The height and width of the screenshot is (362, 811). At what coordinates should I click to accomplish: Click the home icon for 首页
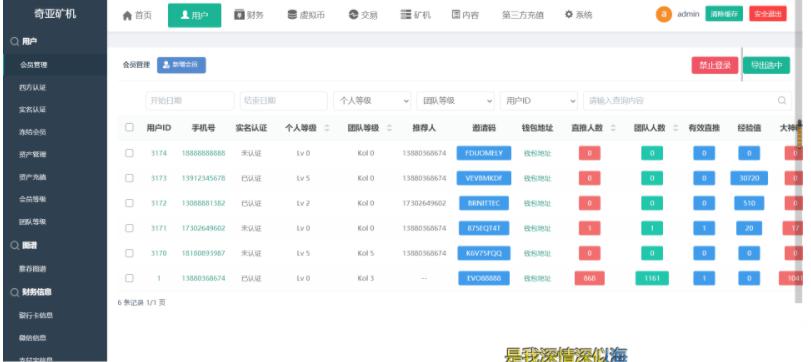point(127,16)
